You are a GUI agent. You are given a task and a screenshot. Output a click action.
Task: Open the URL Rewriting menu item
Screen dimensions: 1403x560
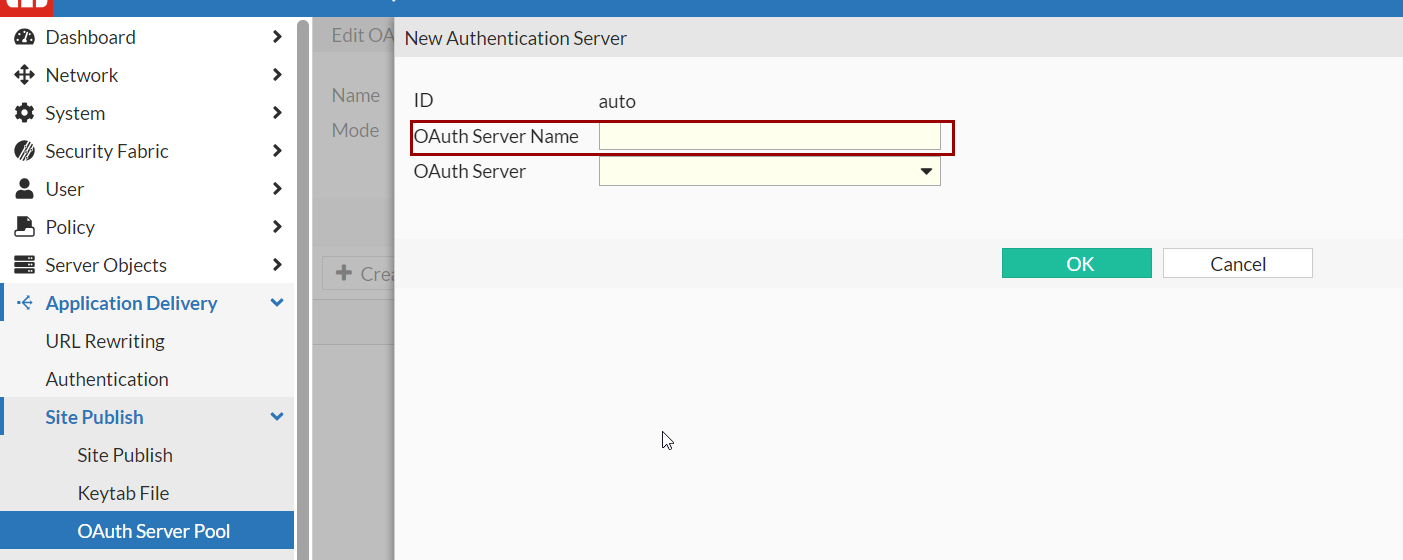click(x=105, y=341)
